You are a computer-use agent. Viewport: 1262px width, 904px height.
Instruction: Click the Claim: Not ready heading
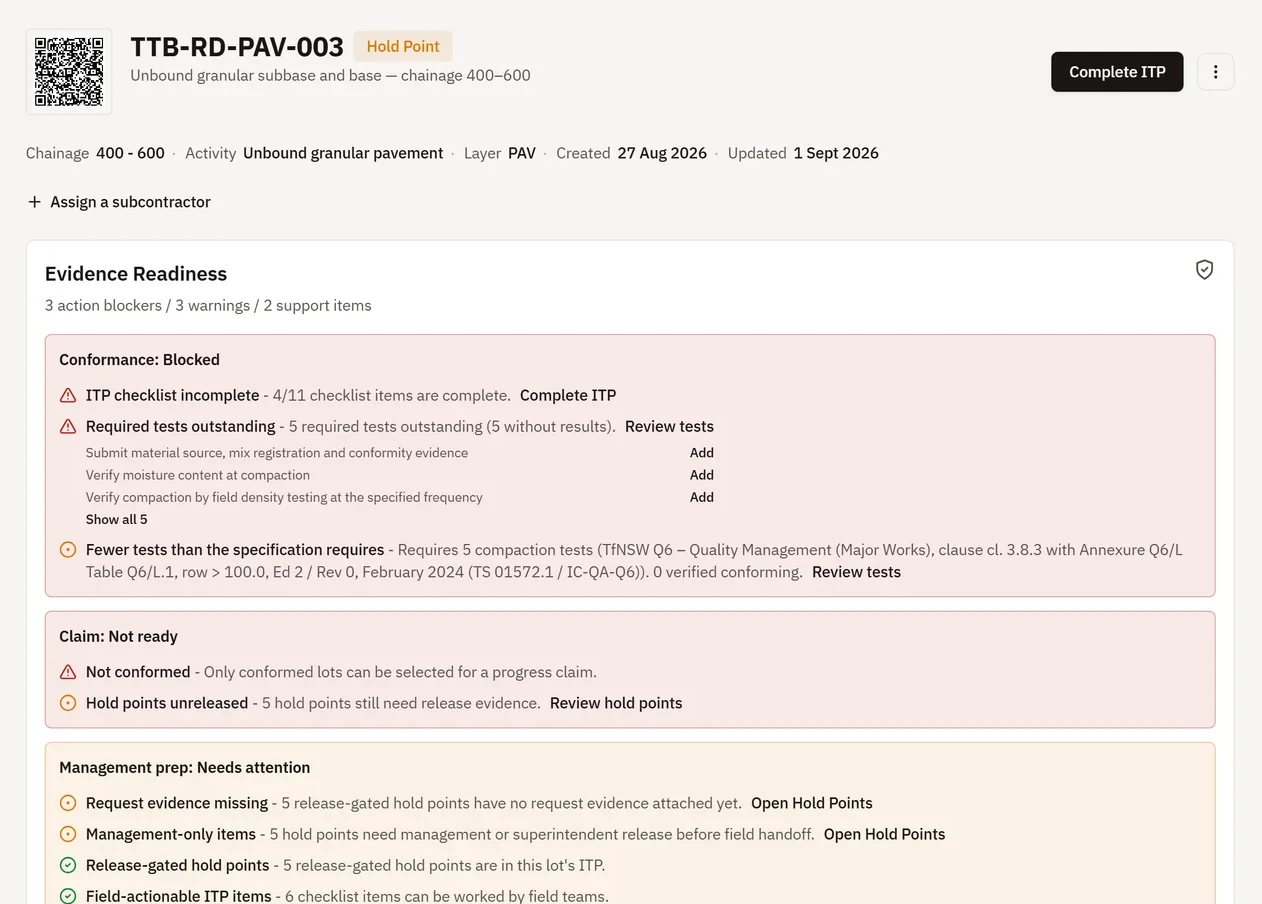pos(118,637)
